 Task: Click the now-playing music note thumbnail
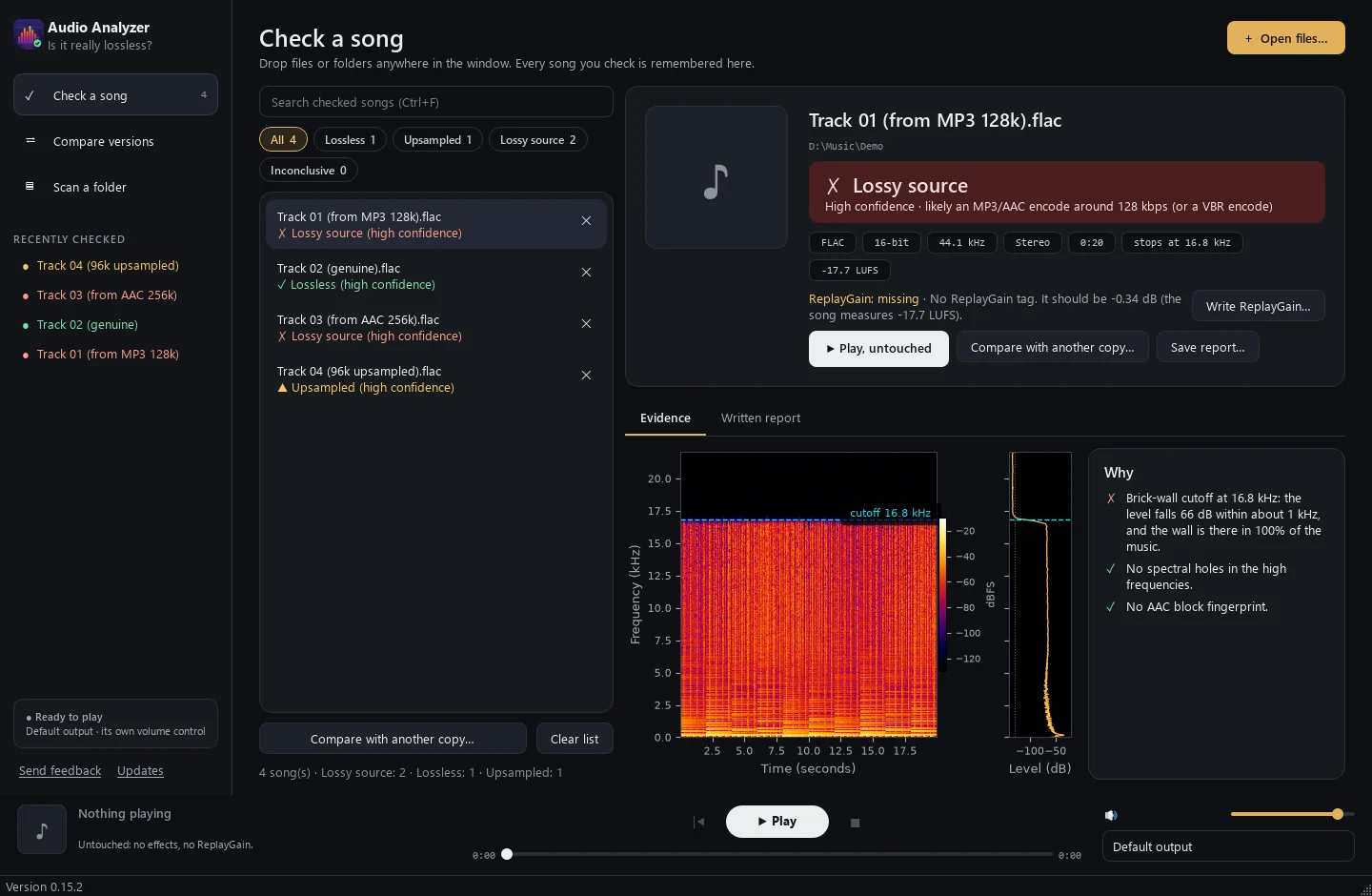pyautogui.click(x=42, y=829)
